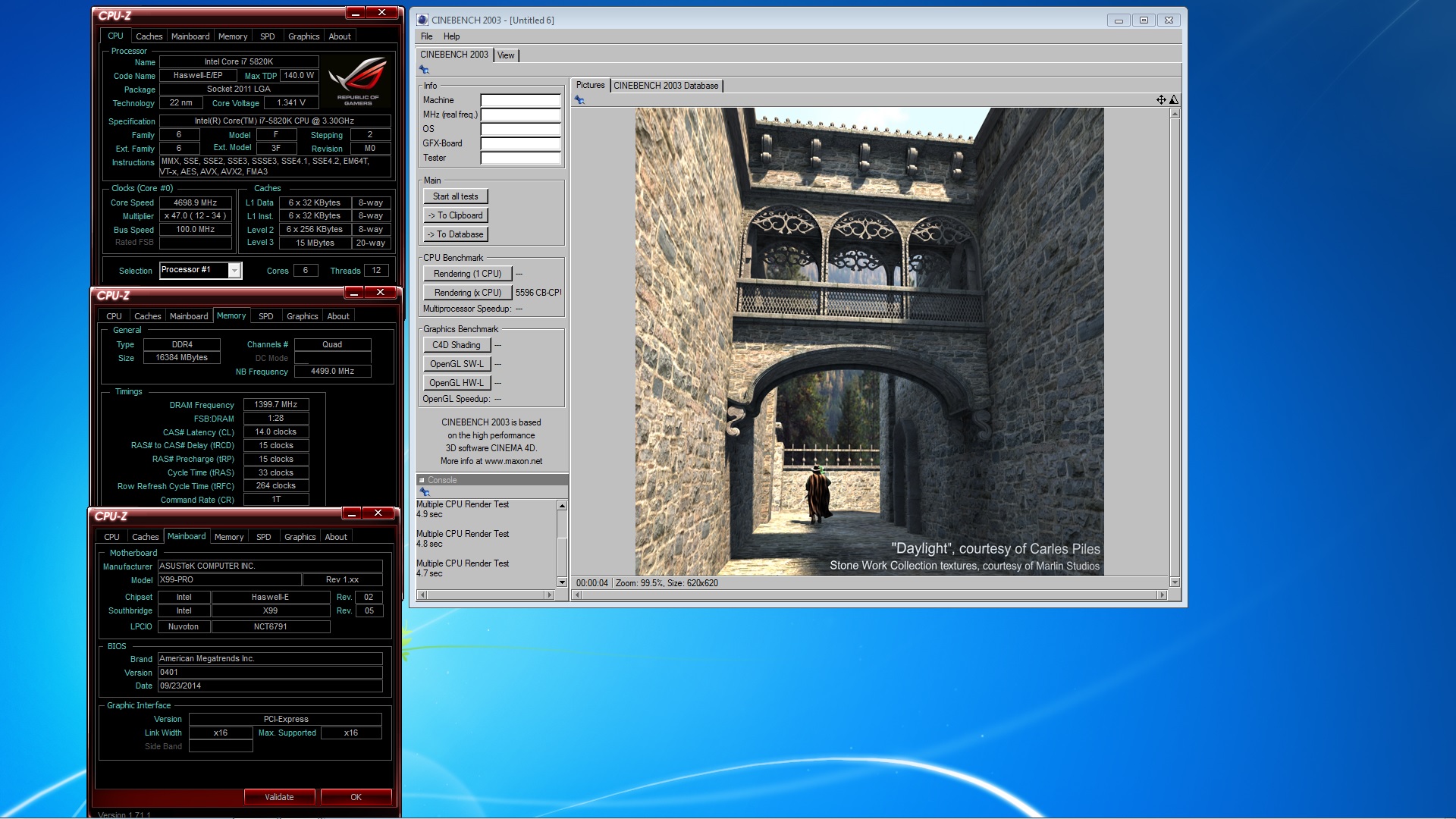Close the middle CPU-Z window

(381, 293)
